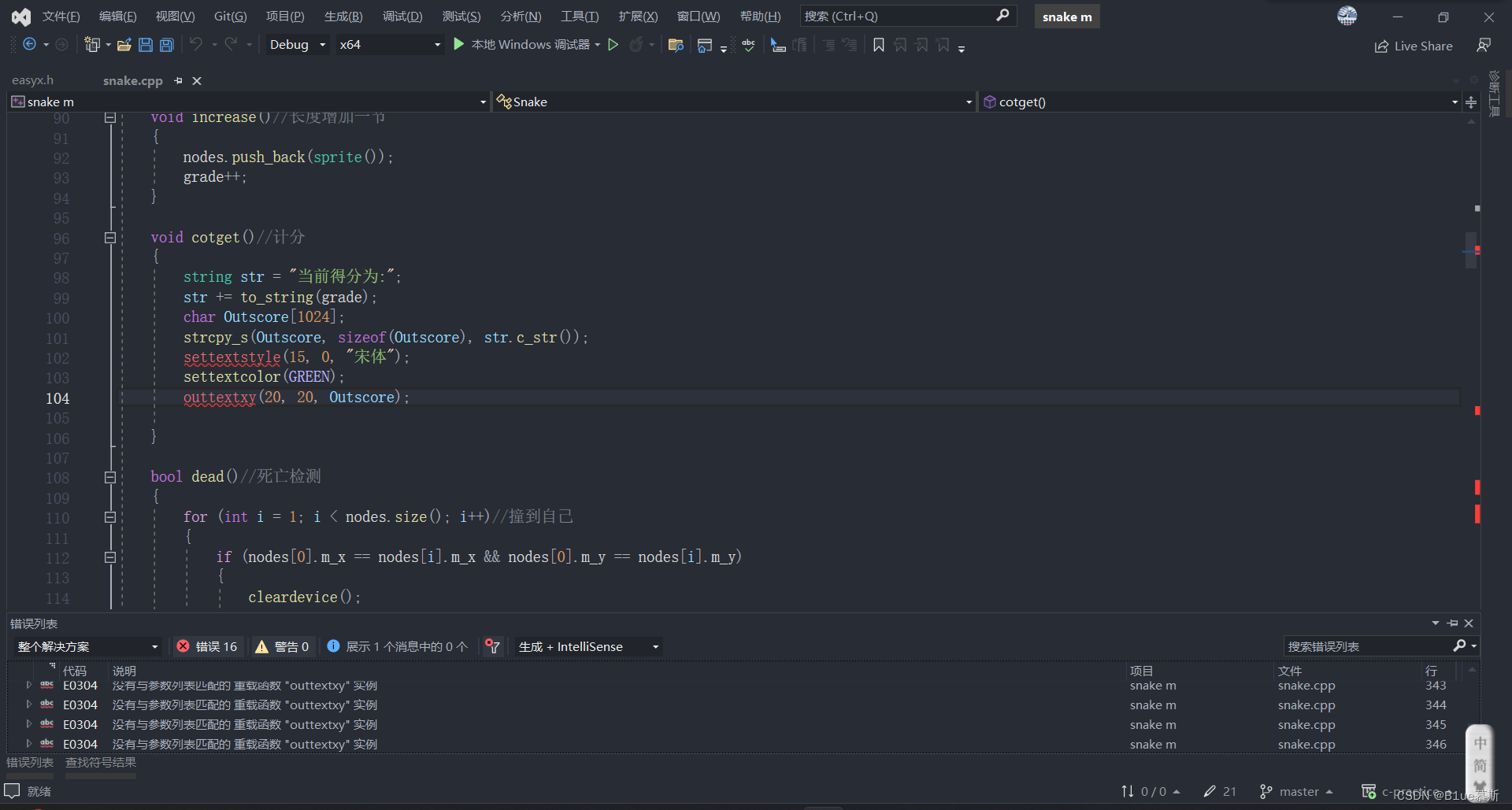The height and width of the screenshot is (810, 1512).
Task: Open the Debug configuration dropdown
Action: 295,45
